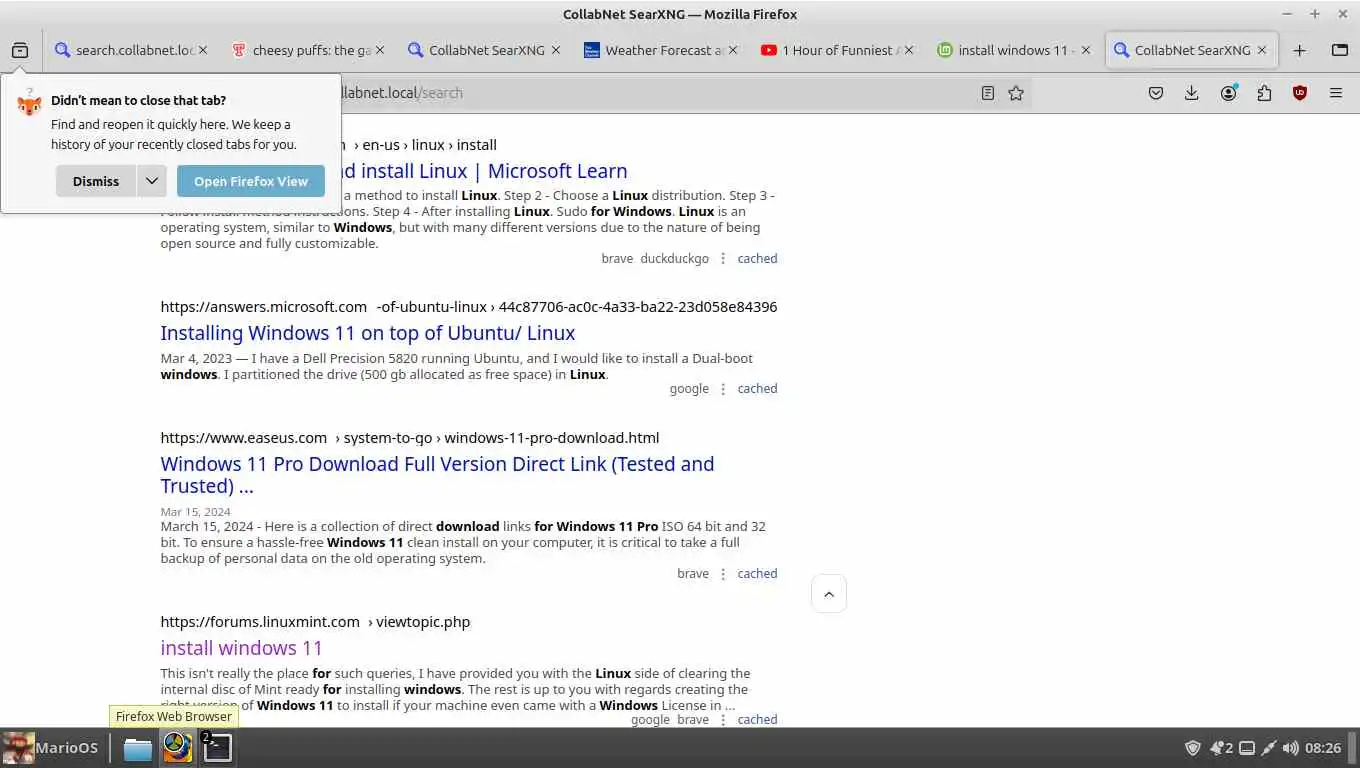Click the back-to-top arrow button
Screen dimensions: 1360x768
829,594
